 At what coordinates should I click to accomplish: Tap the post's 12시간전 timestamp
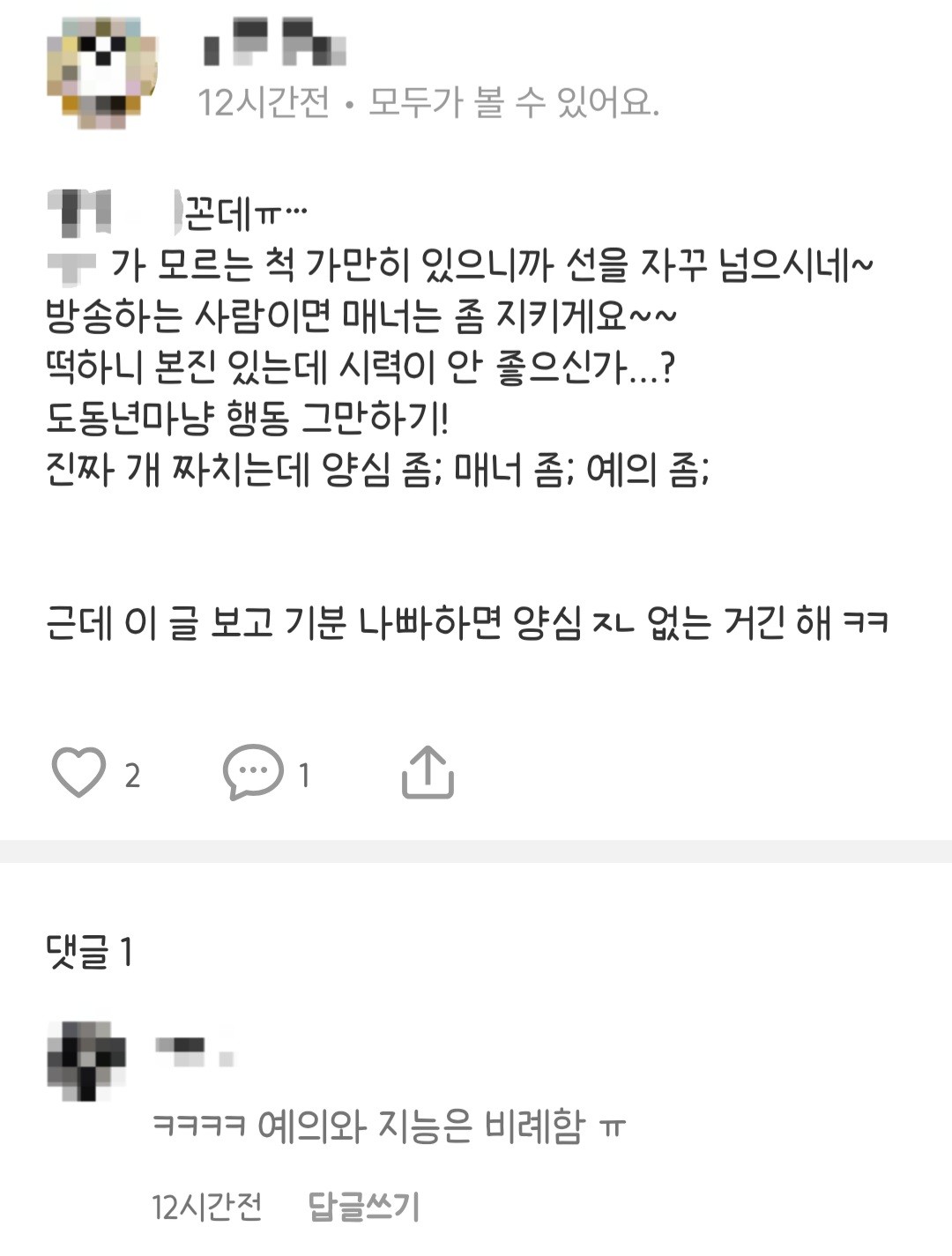(x=264, y=103)
